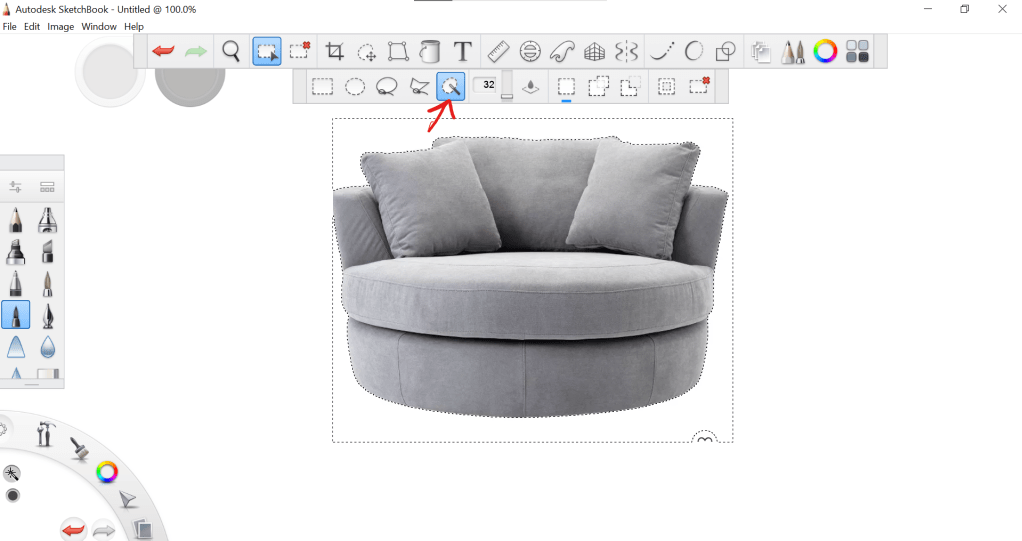The width and height of the screenshot is (1022, 541).
Task: Open the color wheel editor
Action: (x=825, y=51)
